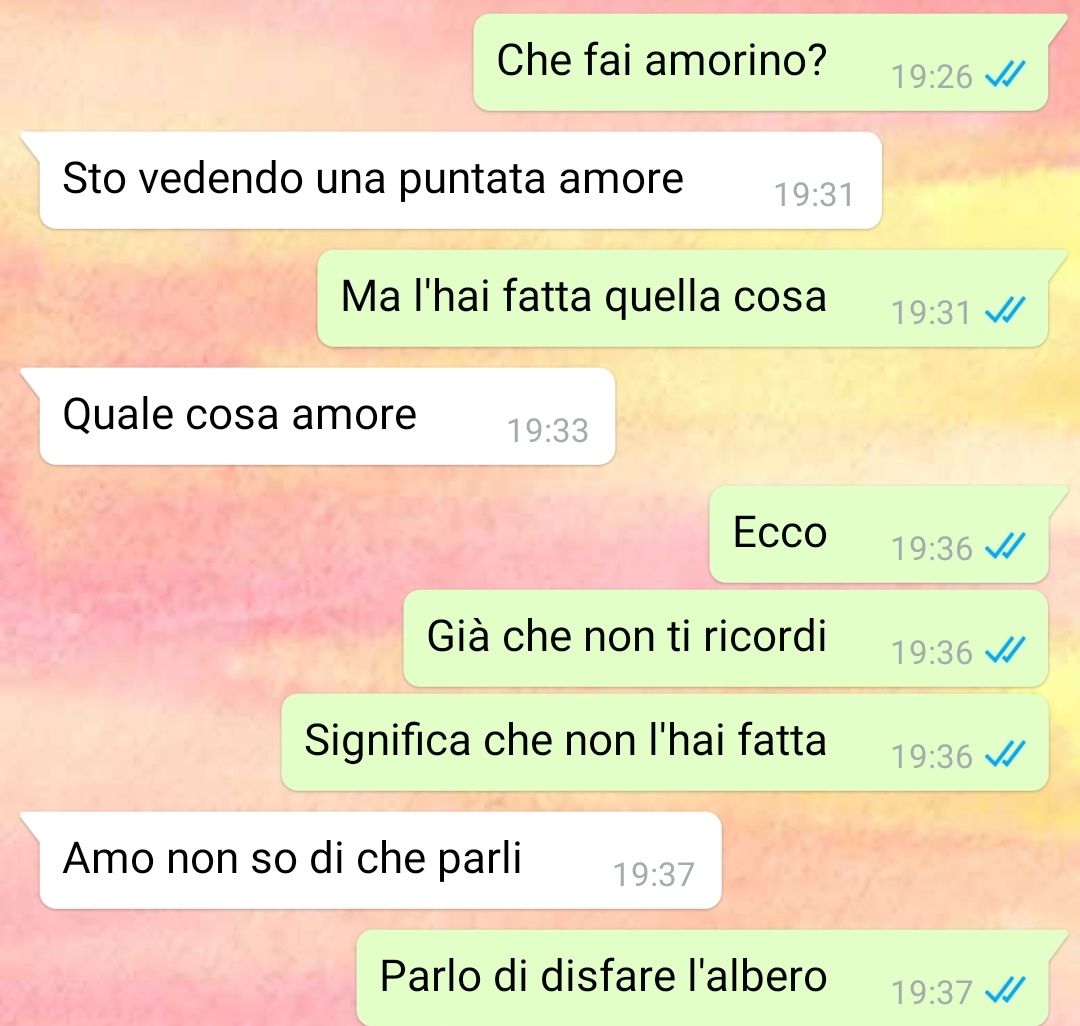Tap the 19:26 timestamp on first message
The height and width of the screenshot is (1026, 1080).
[931, 76]
